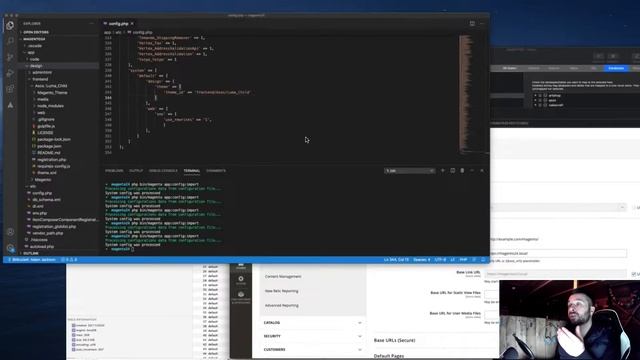Viewport: 640px width, 360px height.
Task: Select the TERMINAL panel tab
Action: tap(191, 171)
